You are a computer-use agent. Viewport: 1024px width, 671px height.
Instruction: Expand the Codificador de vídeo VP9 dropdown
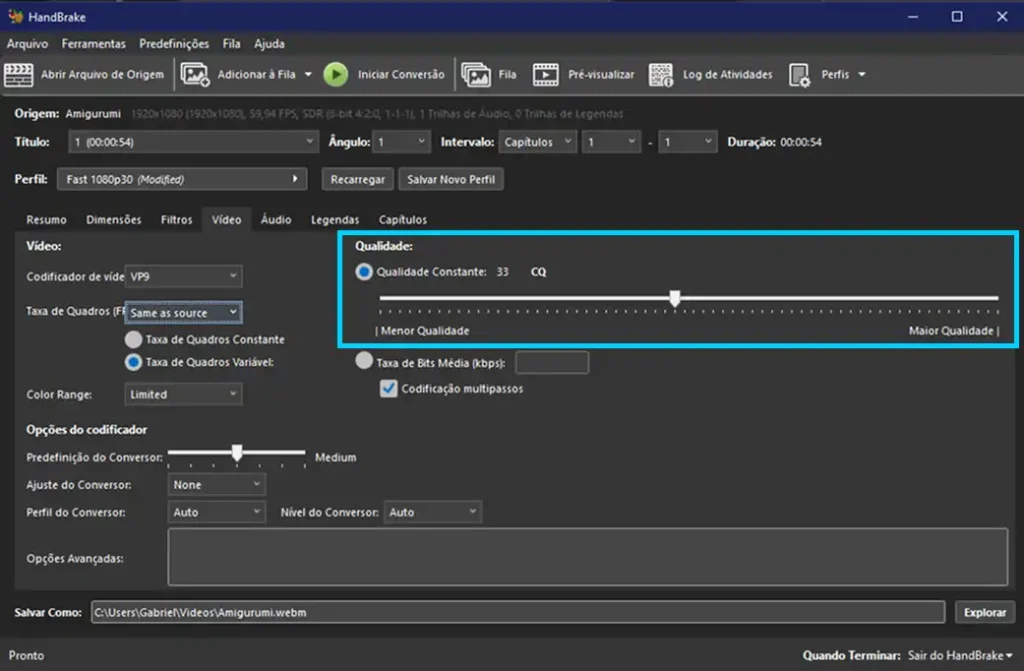(x=184, y=276)
